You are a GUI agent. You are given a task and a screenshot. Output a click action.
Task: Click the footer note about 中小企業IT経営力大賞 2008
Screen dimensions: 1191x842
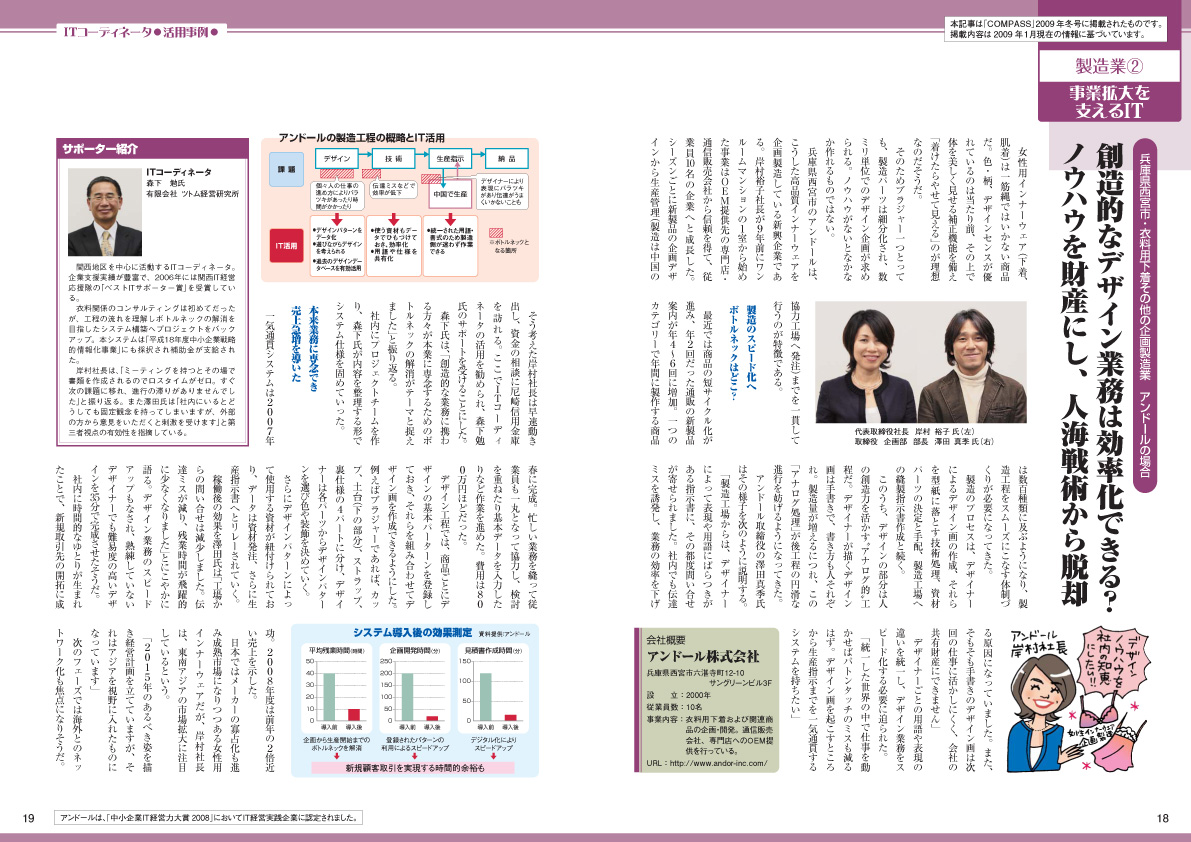(208, 818)
